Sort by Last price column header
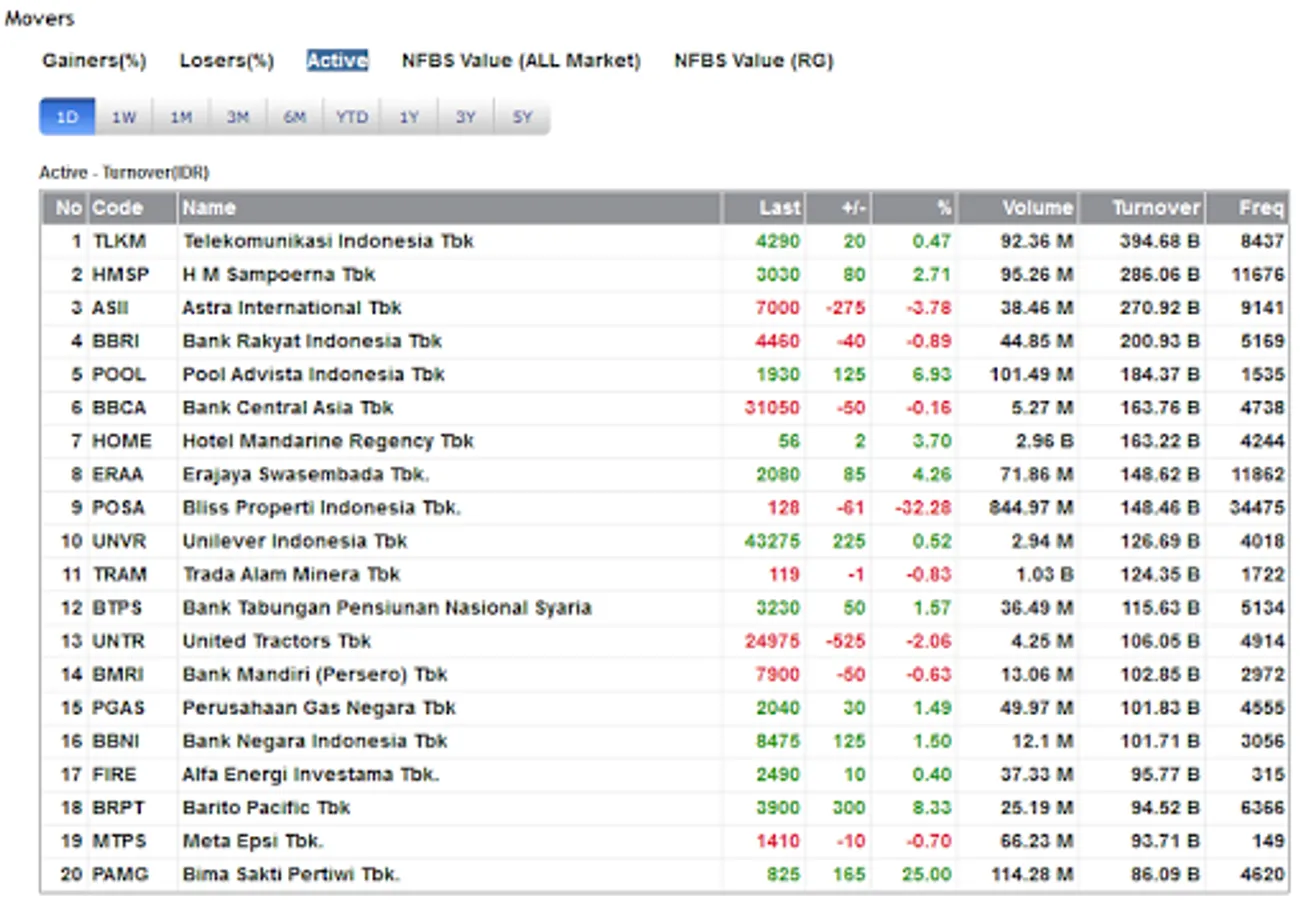Image resolution: width=1305 pixels, height=900 pixels. (x=764, y=208)
